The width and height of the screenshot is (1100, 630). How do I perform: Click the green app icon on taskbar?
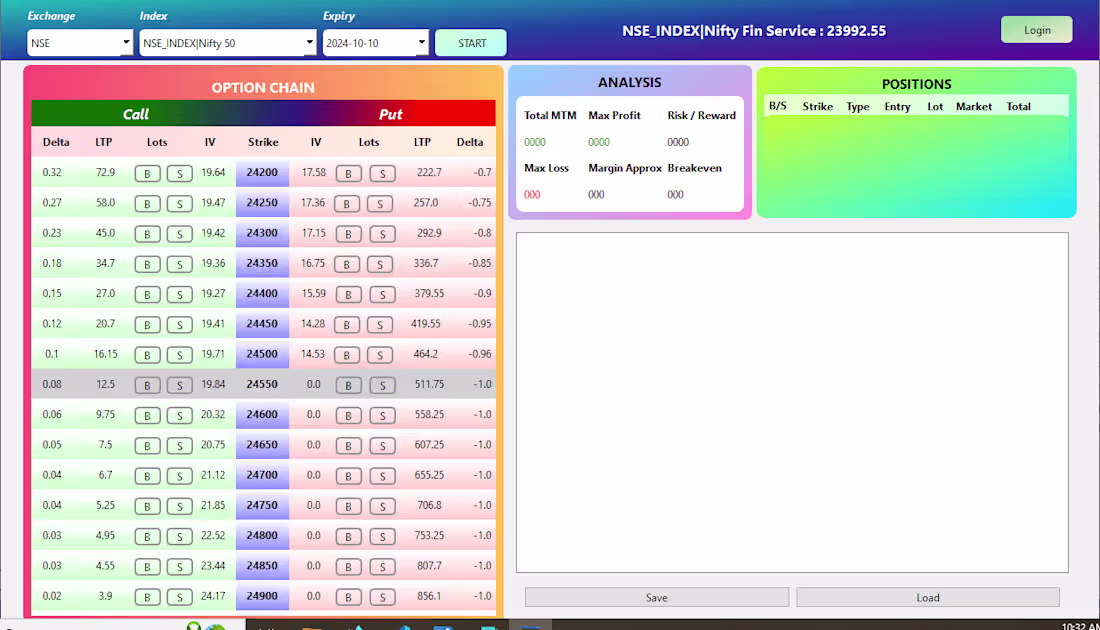tap(193, 625)
